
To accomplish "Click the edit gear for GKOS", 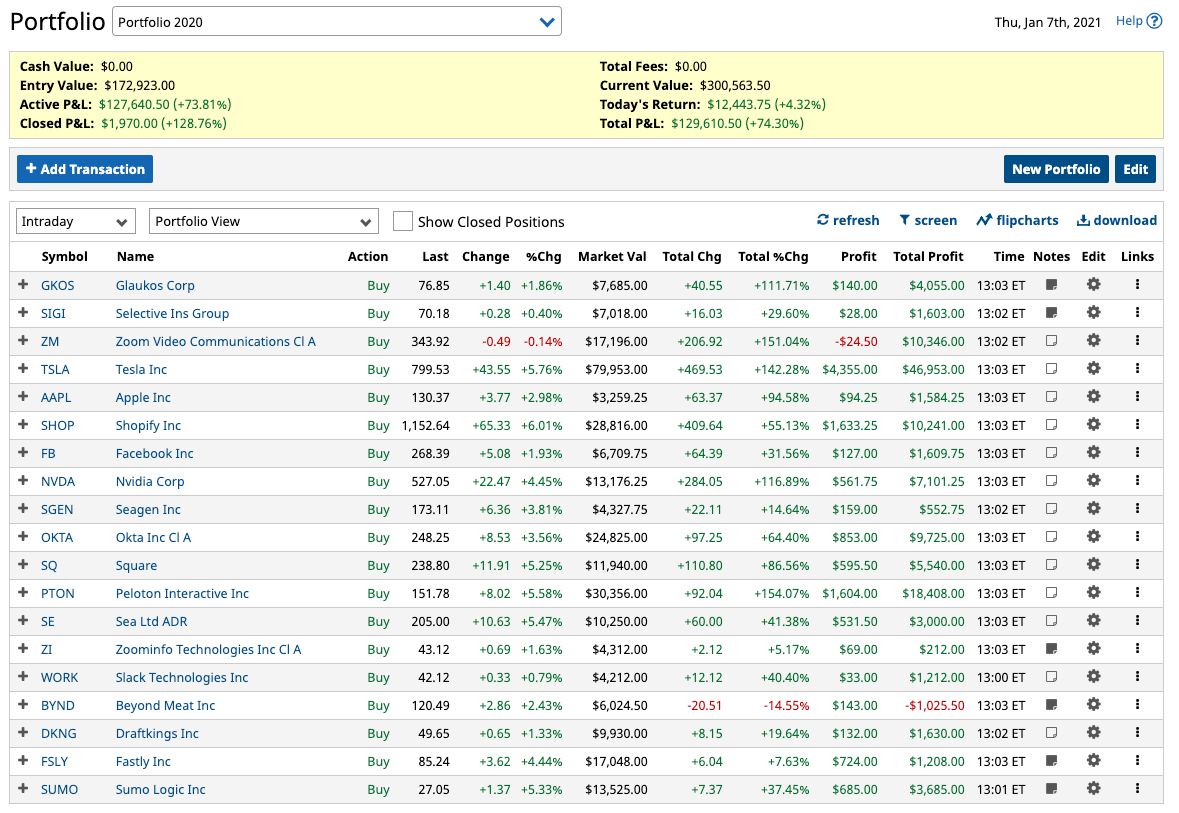I will (1093, 284).
